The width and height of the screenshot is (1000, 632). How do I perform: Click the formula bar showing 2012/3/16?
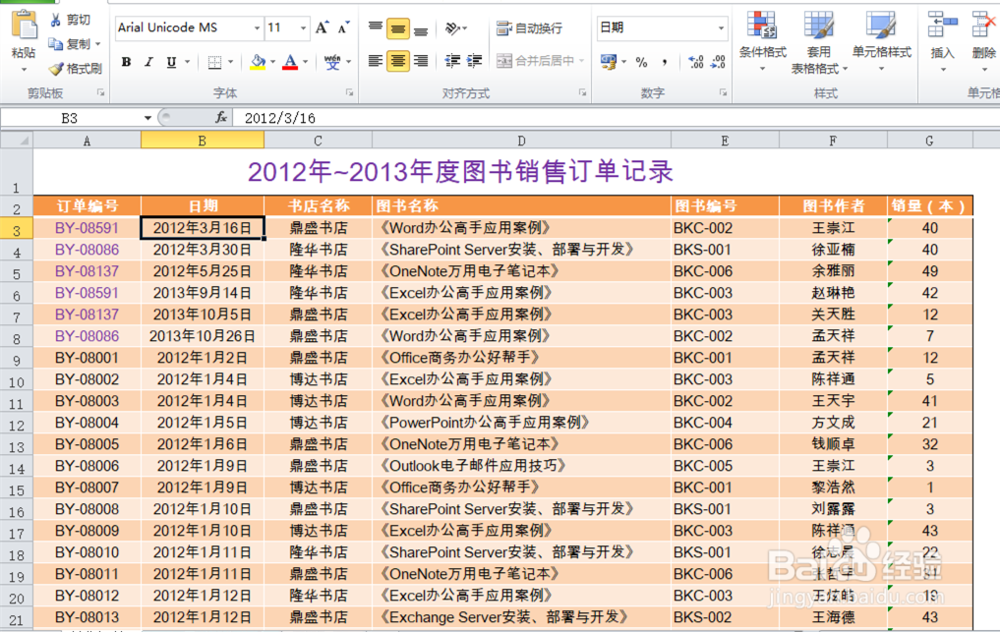point(615,118)
